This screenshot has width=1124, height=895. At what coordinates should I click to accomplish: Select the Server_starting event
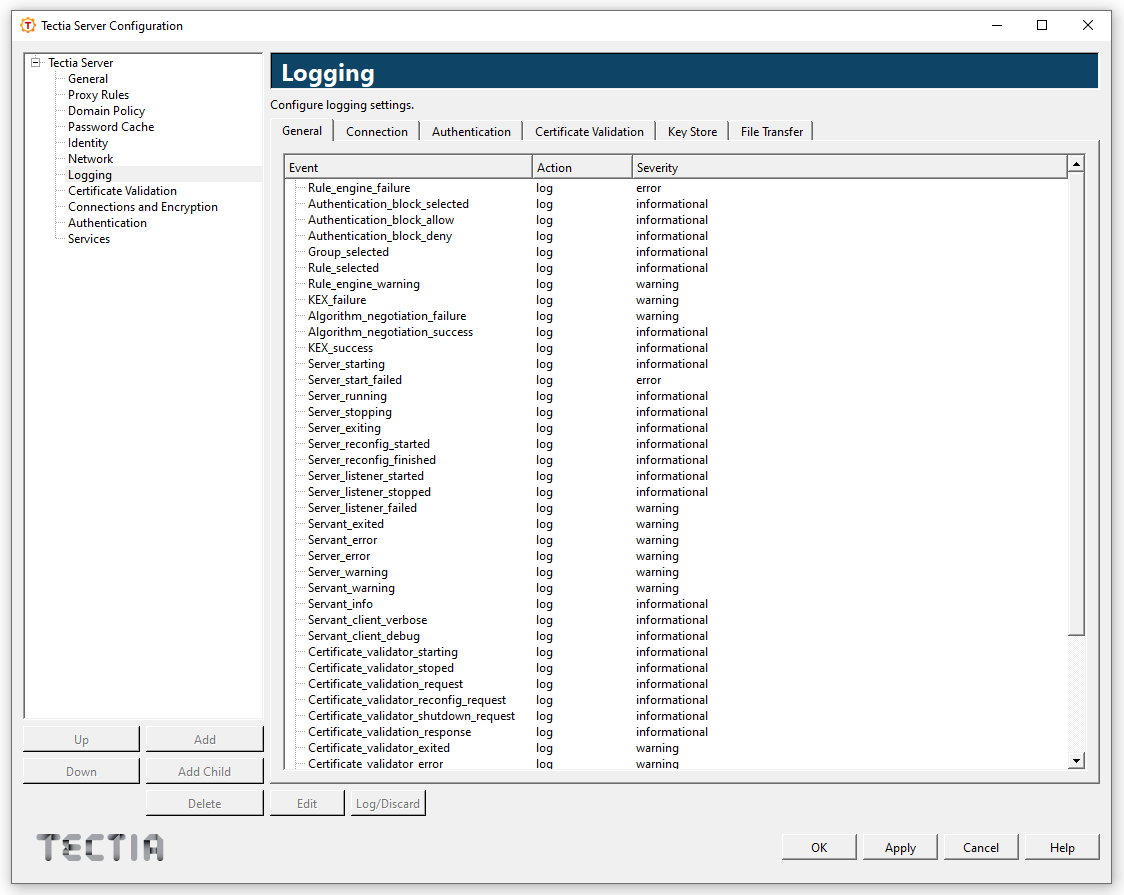[346, 364]
